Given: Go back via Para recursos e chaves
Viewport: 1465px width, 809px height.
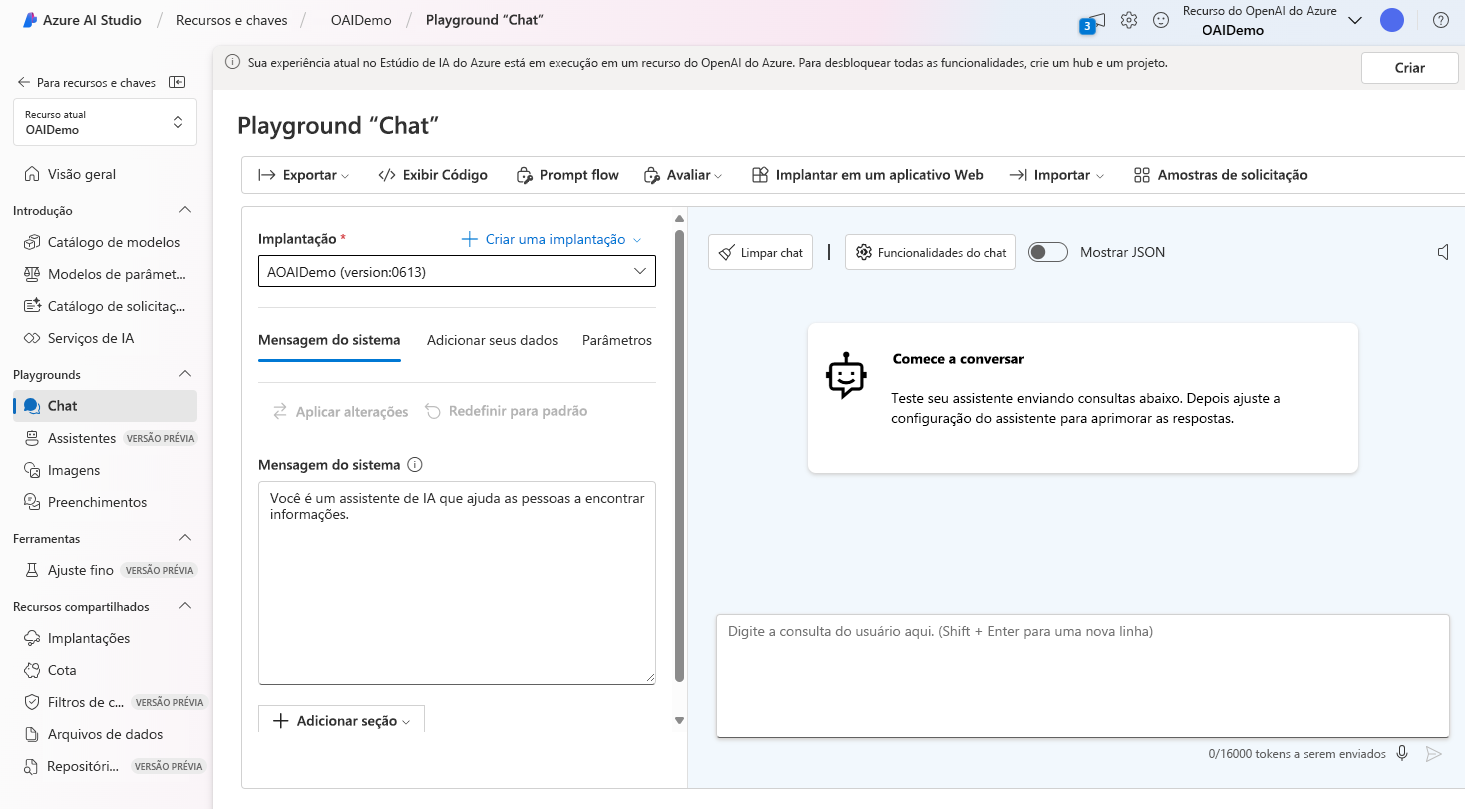Looking at the screenshot, I should coord(86,82).
